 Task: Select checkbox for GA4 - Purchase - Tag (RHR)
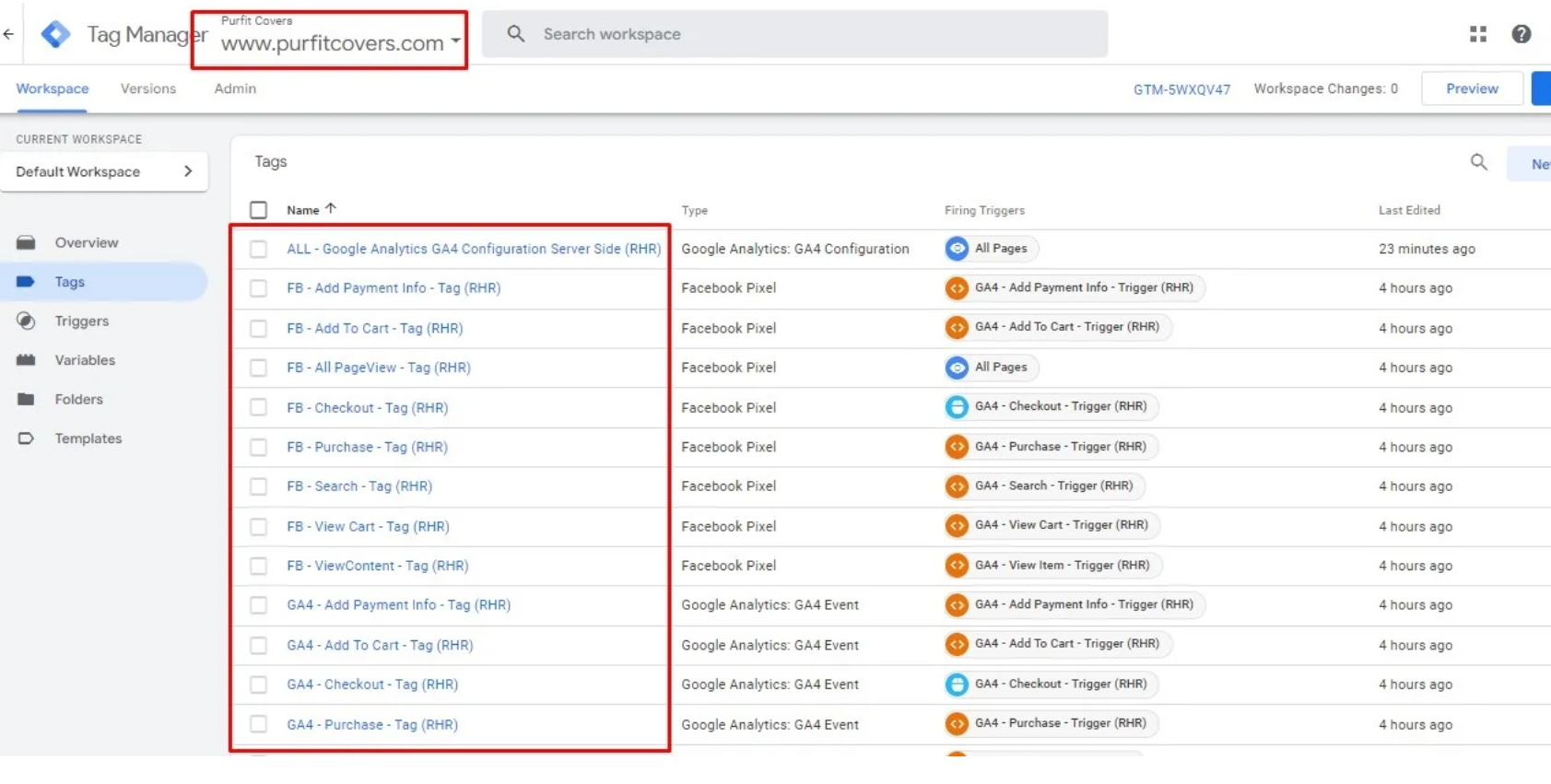click(259, 725)
